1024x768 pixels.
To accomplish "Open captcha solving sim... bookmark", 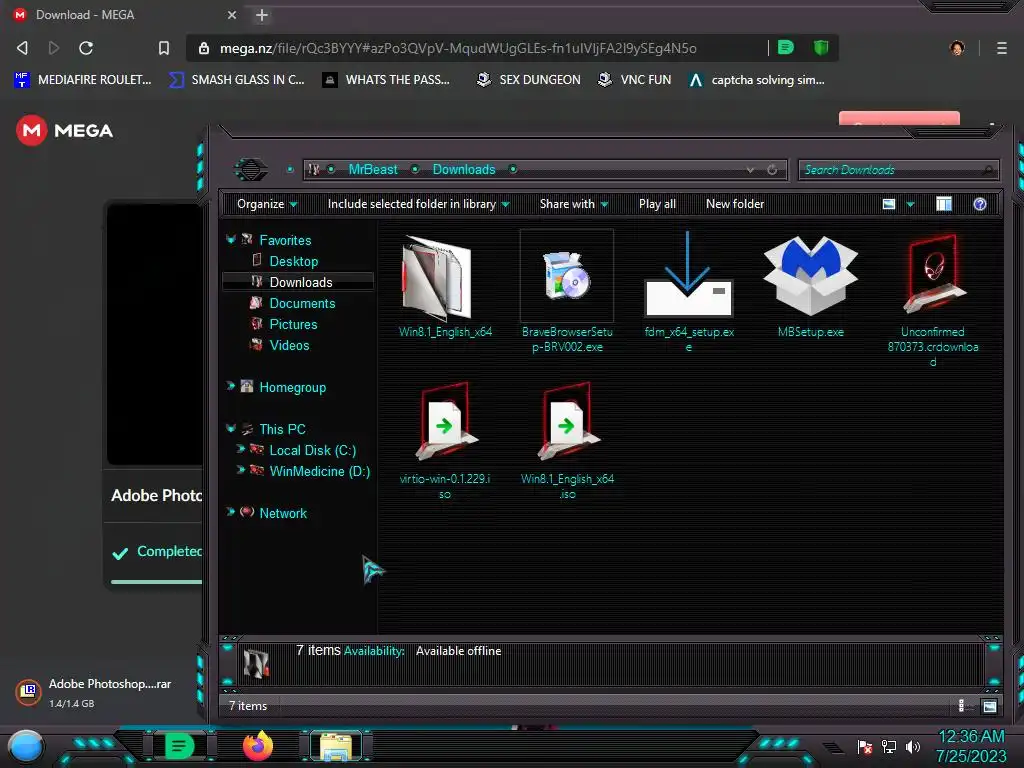I will coord(757,80).
